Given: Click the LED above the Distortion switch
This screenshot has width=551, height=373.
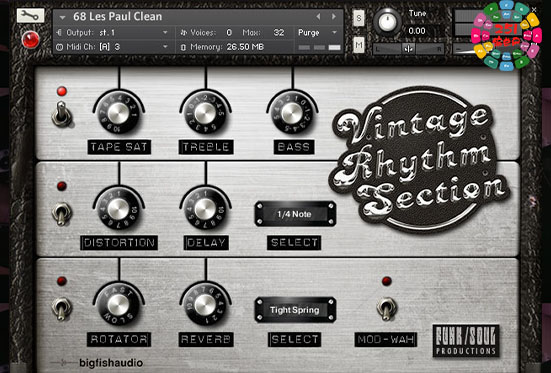Looking at the screenshot, I should point(62,186).
